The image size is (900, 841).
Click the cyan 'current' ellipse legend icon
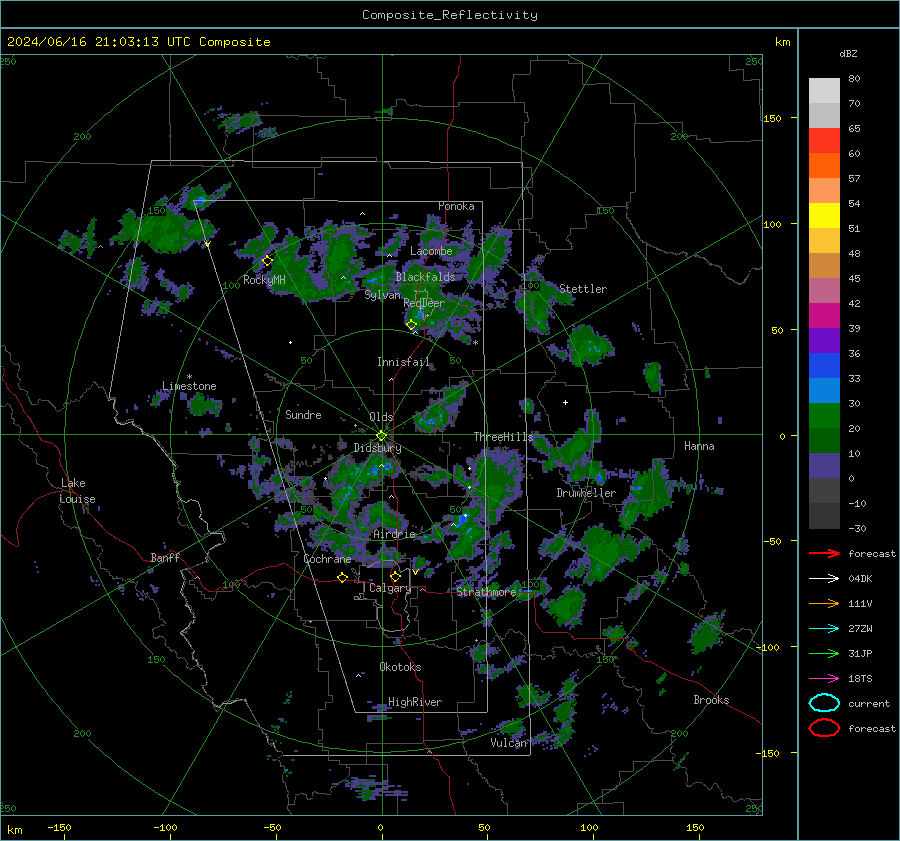tap(824, 703)
